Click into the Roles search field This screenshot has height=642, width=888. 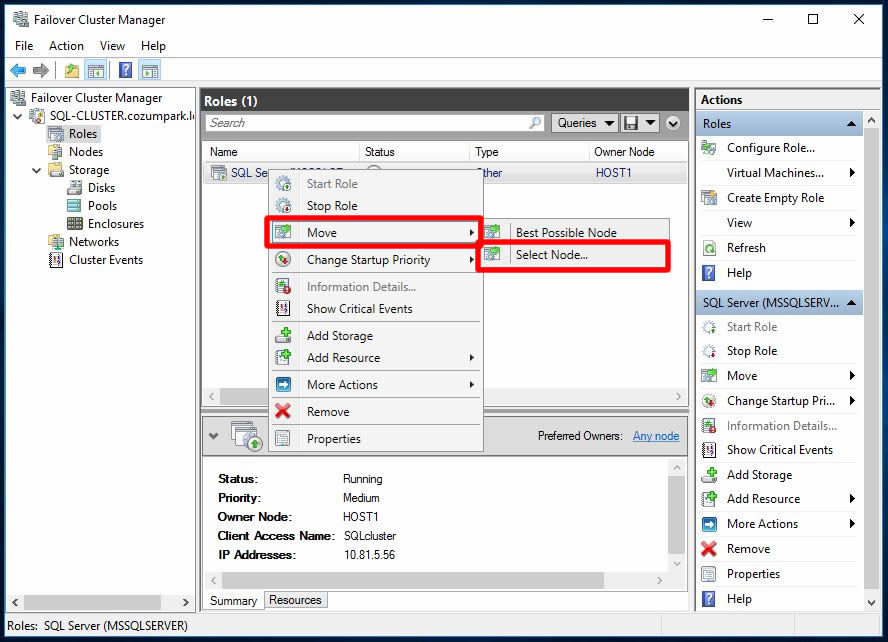click(x=365, y=123)
